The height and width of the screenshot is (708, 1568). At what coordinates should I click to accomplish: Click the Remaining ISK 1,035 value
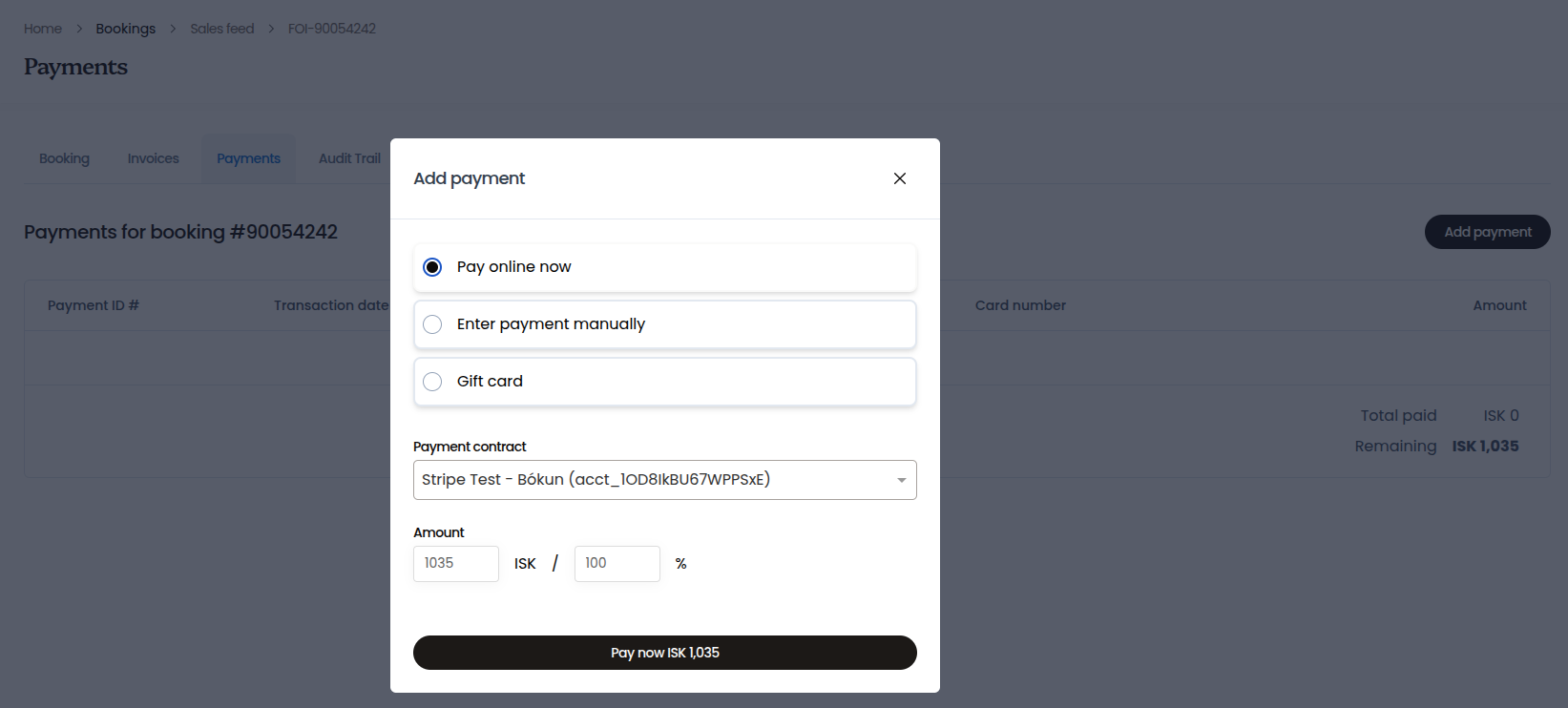(x=1485, y=447)
